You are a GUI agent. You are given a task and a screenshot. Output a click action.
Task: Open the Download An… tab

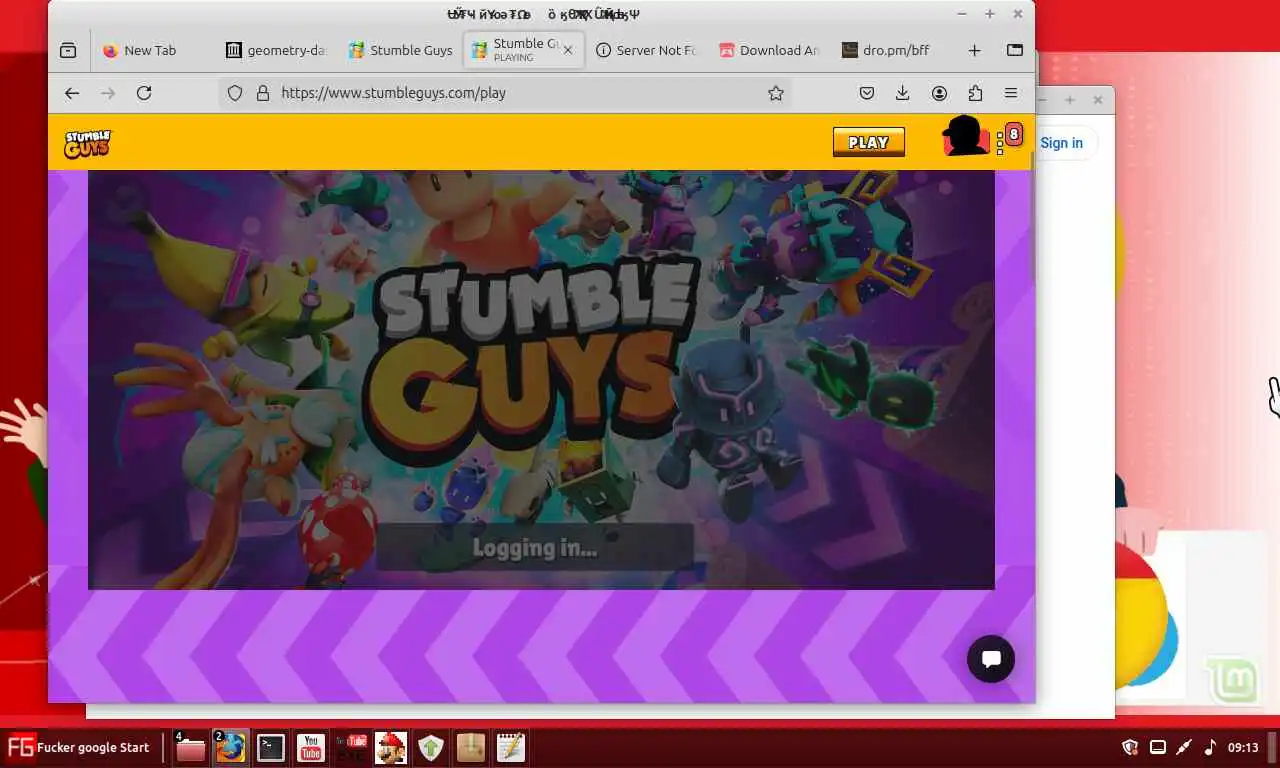tap(769, 50)
